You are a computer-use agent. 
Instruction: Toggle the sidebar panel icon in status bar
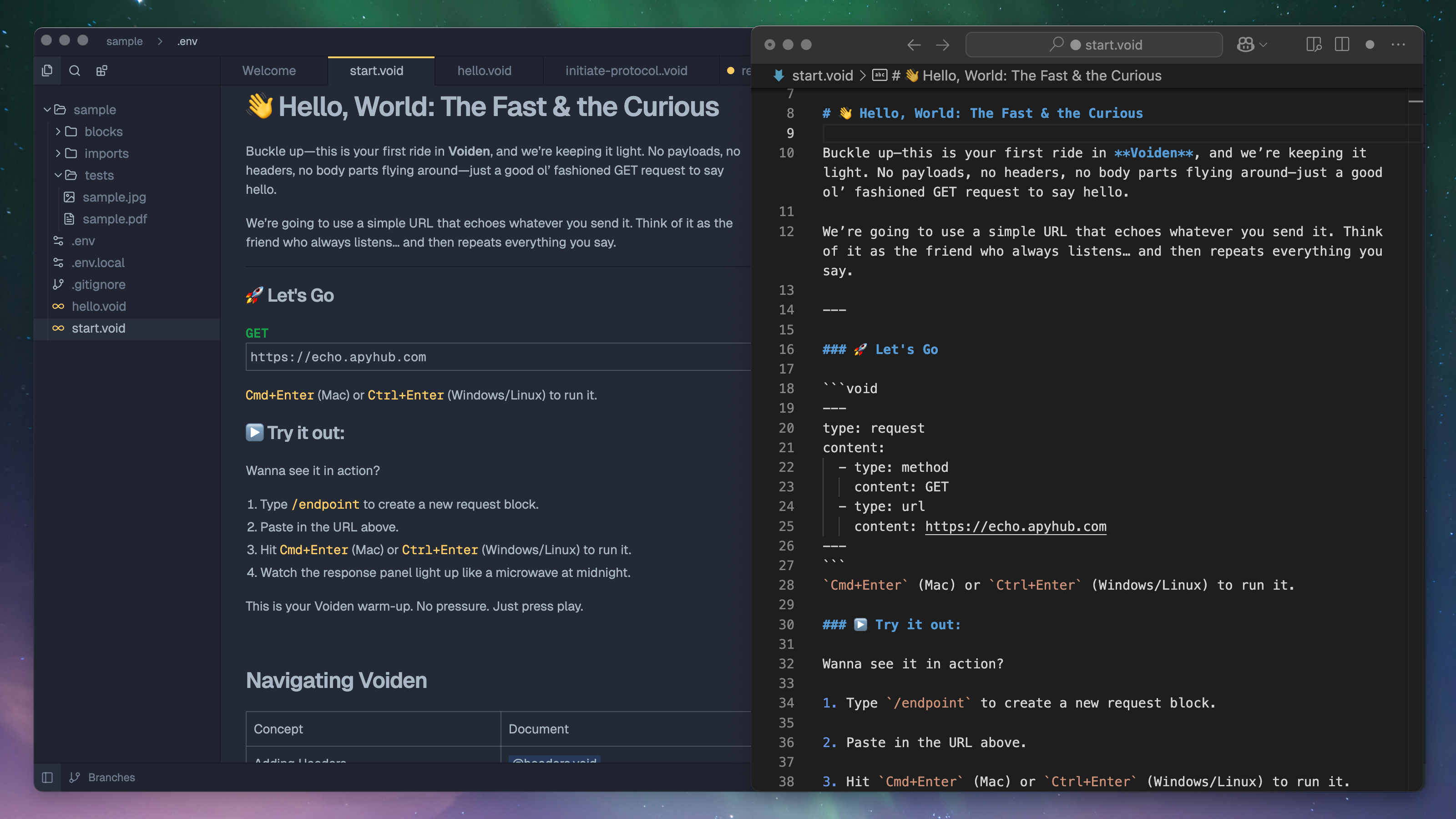(47, 777)
